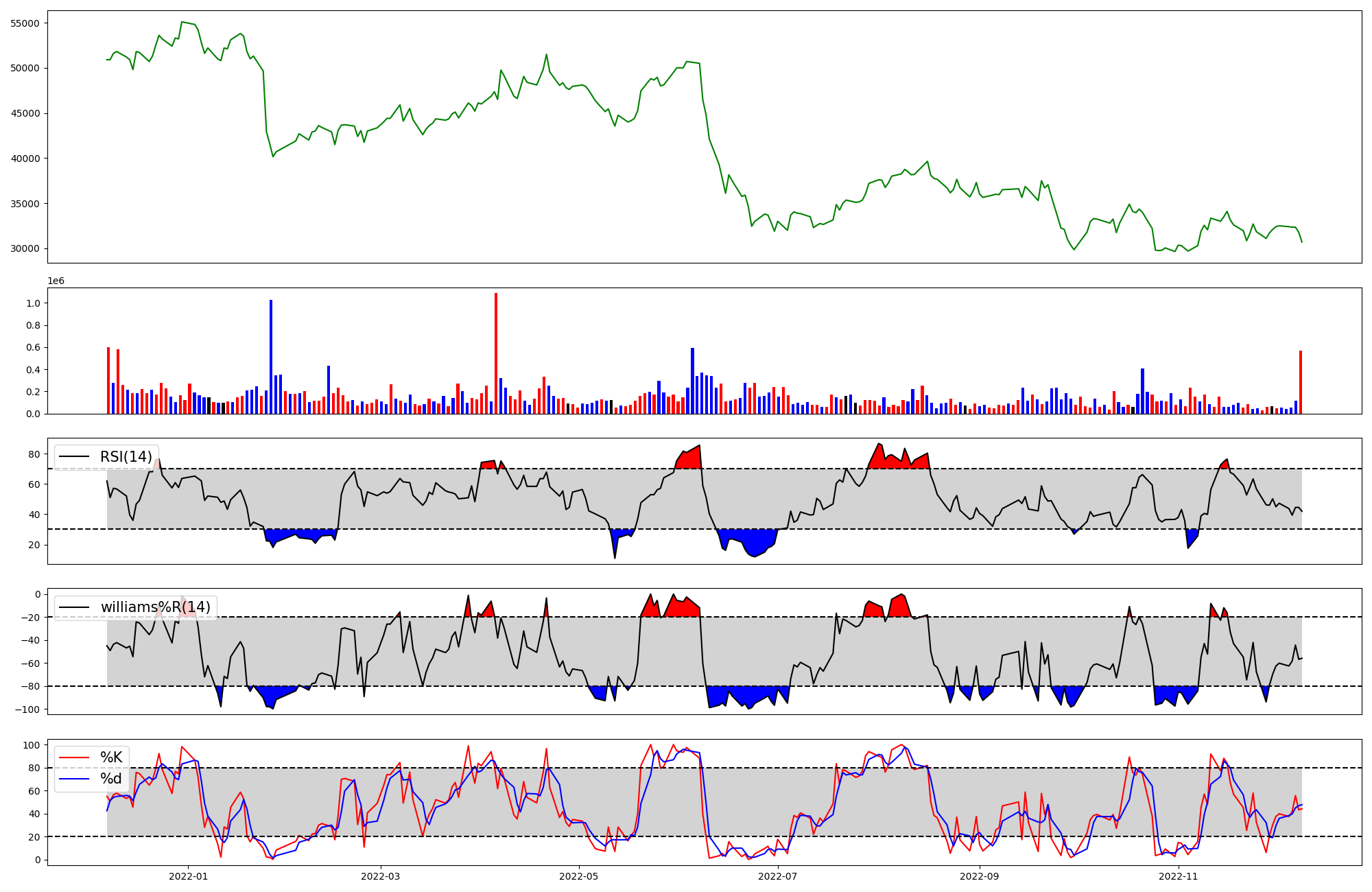Click the 2022-09 x-axis date label
Image resolution: width=1372 pixels, height=892 pixels.
point(979,876)
